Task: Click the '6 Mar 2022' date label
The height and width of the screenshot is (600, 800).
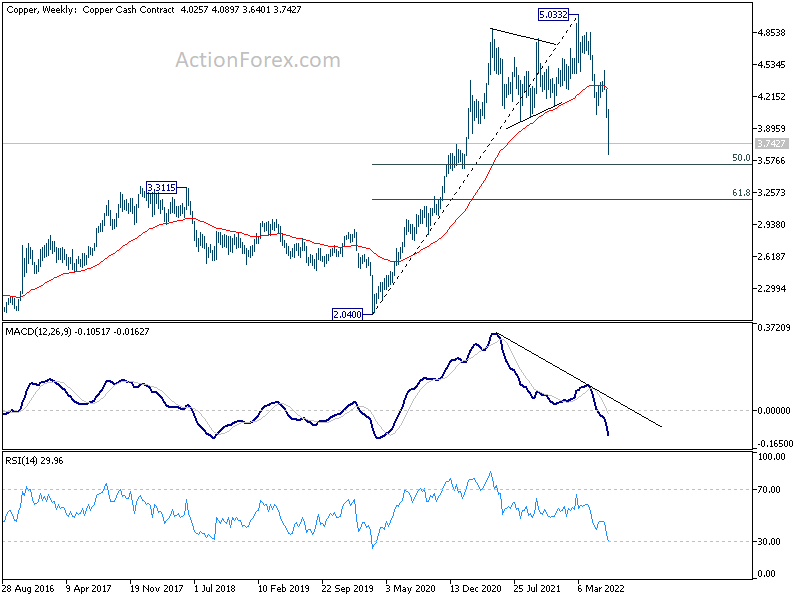Action: [x=601, y=589]
